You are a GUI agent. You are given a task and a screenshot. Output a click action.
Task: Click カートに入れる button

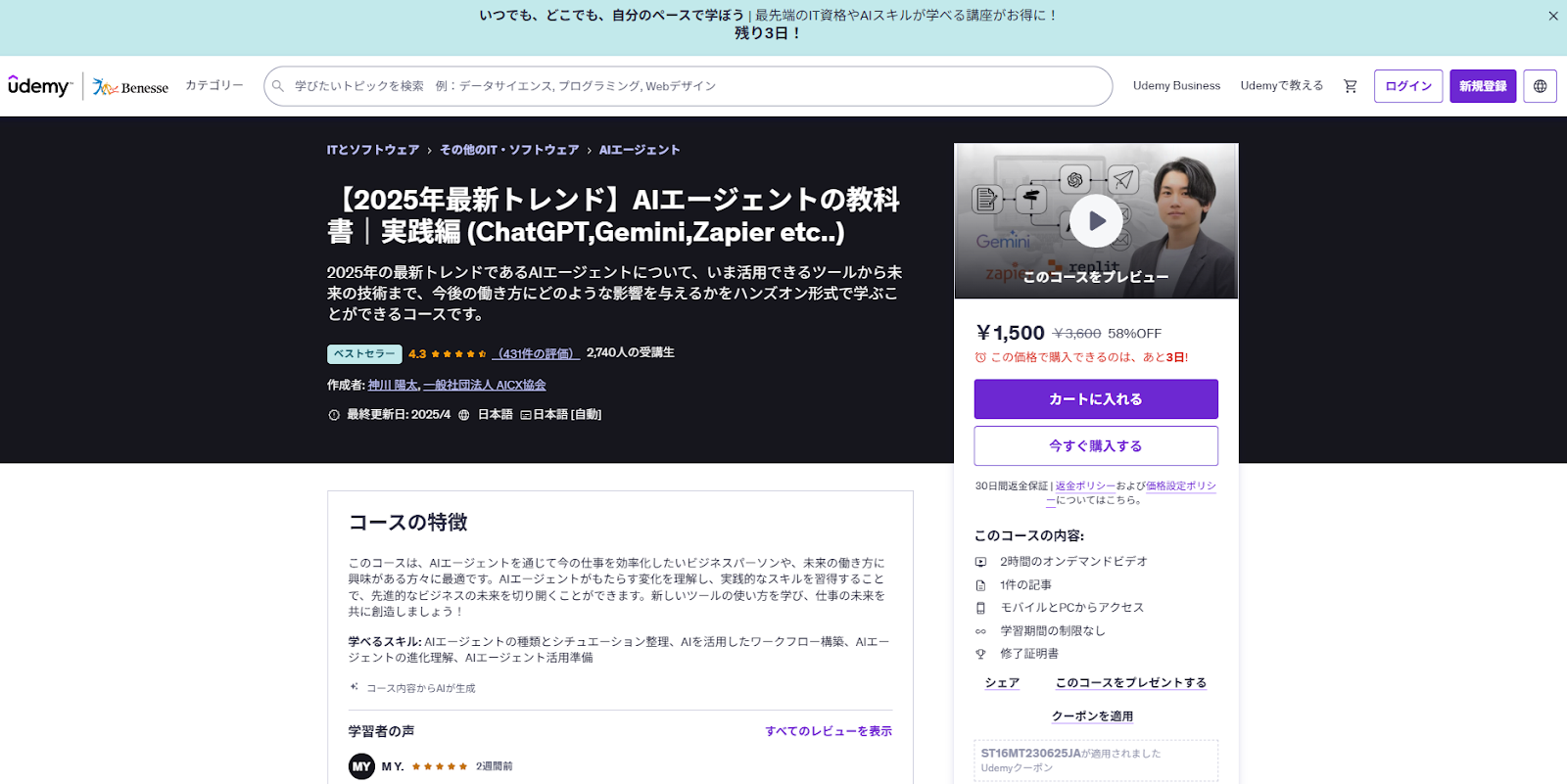coord(1096,399)
